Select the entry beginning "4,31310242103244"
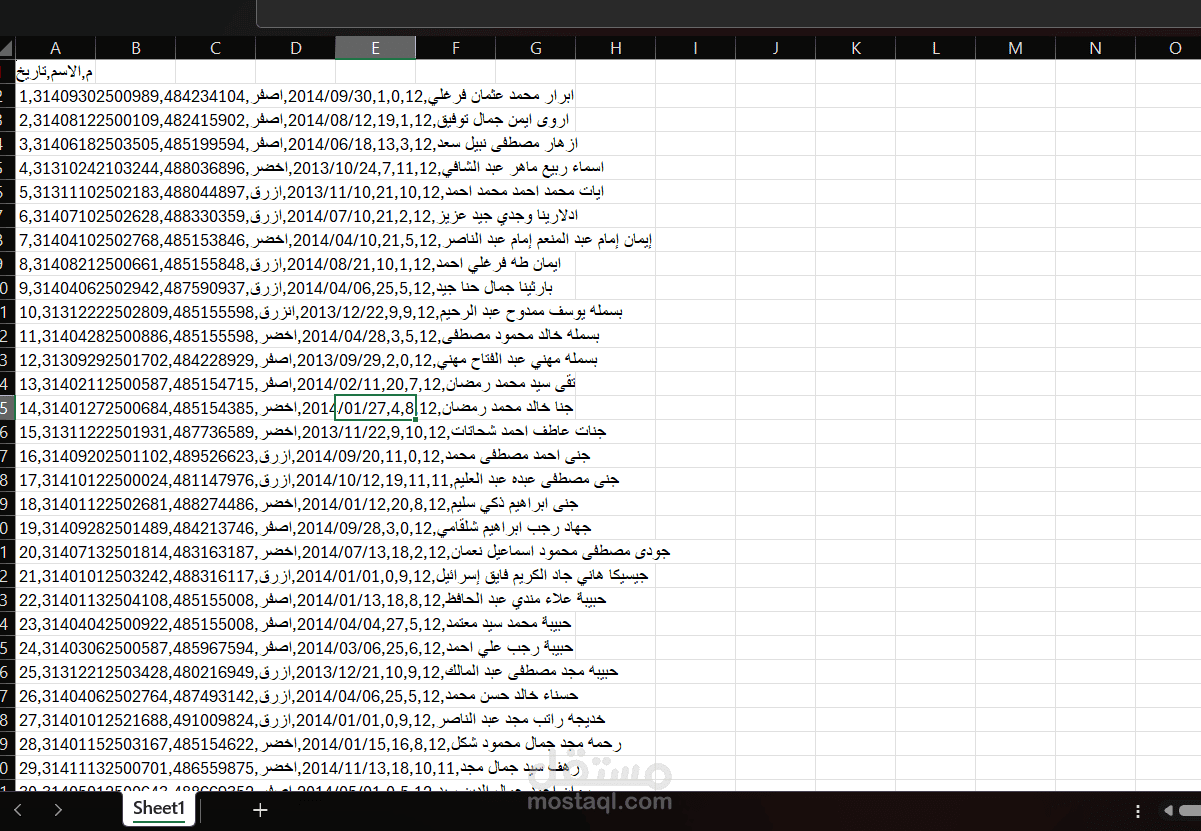Screen dimensions: 1201x831 pyautogui.click(x=311, y=168)
